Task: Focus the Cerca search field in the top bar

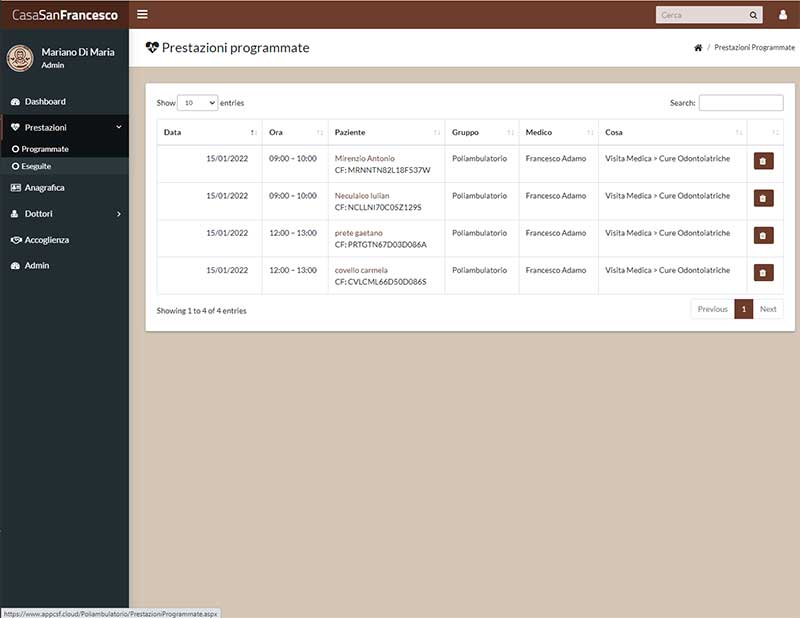Action: (x=702, y=15)
